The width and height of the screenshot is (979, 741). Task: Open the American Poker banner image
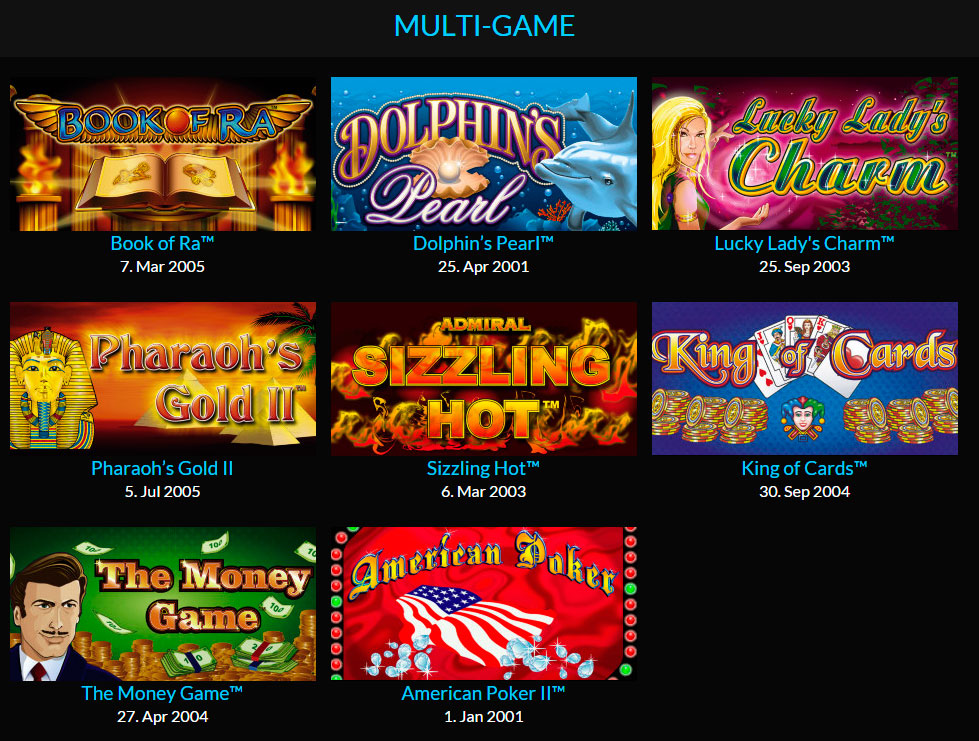[x=484, y=604]
